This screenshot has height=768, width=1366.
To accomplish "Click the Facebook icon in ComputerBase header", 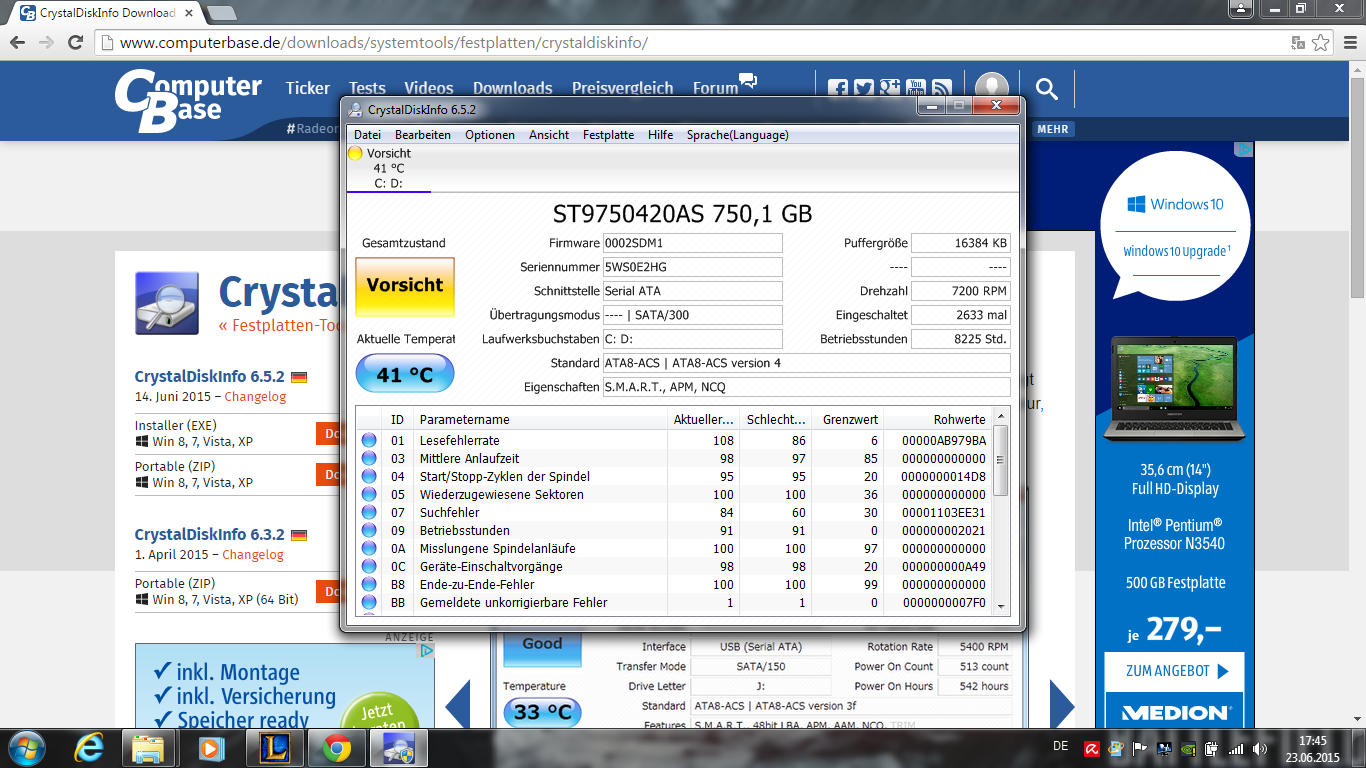I will tap(838, 89).
